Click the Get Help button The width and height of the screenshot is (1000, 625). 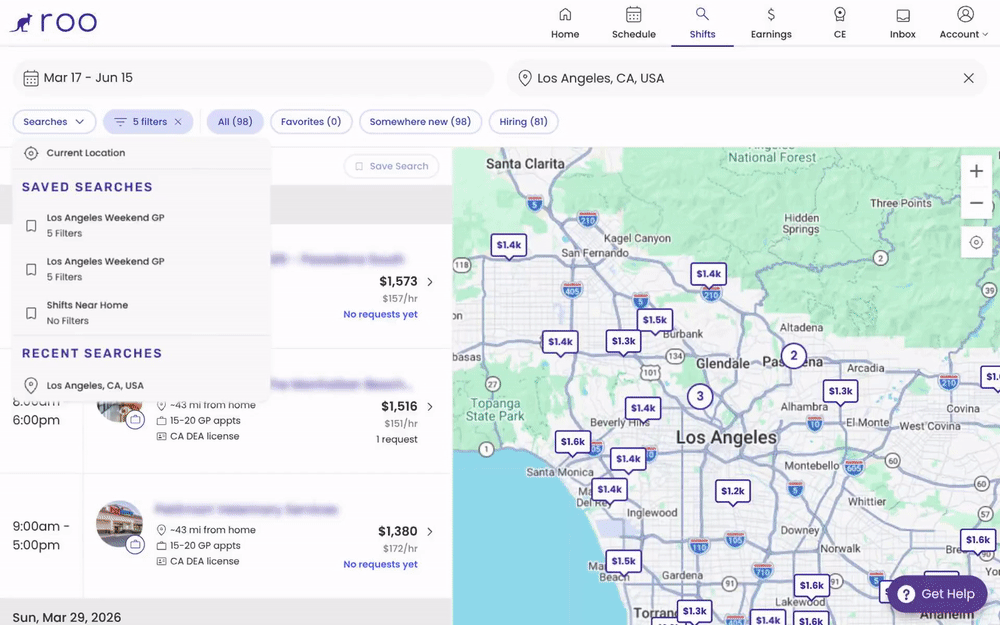coord(936,594)
